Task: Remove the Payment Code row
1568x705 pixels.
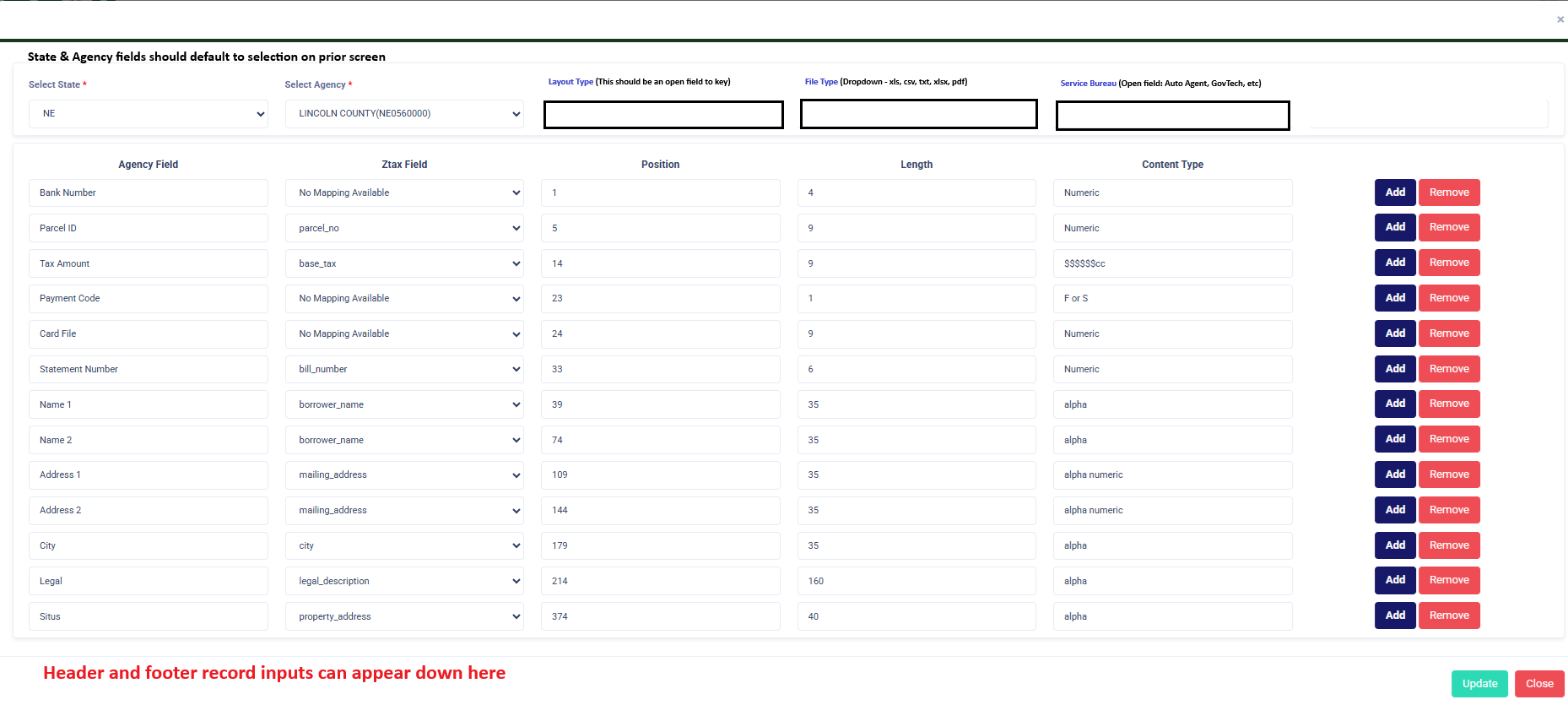Action: tap(1449, 298)
